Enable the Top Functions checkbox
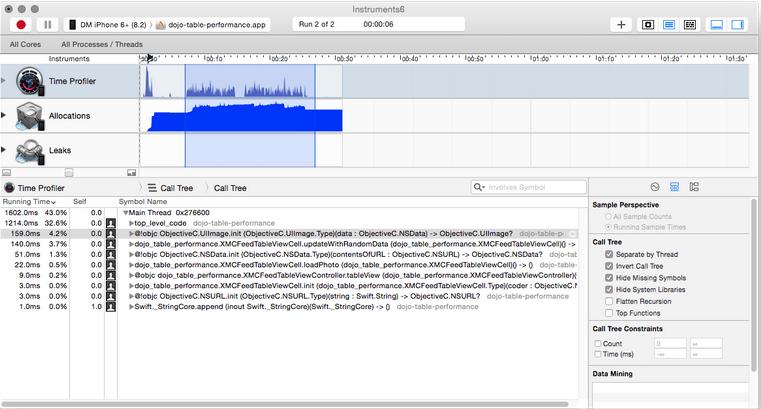The height and width of the screenshot is (409, 761). (x=609, y=313)
